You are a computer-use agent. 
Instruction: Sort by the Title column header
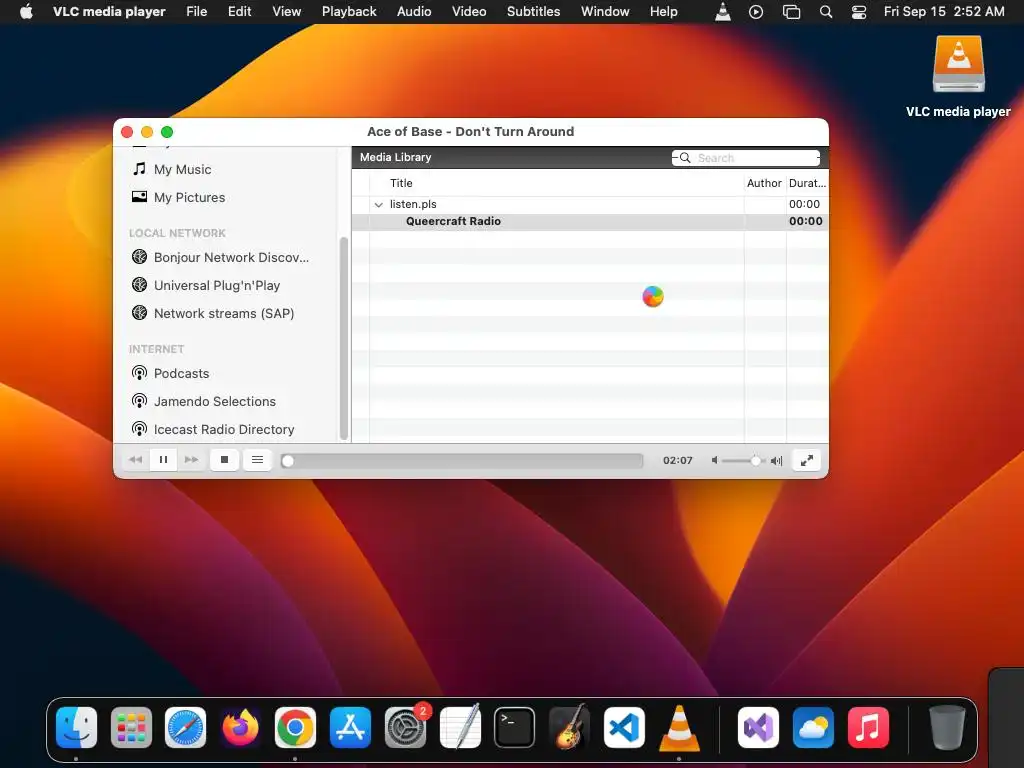401,184
